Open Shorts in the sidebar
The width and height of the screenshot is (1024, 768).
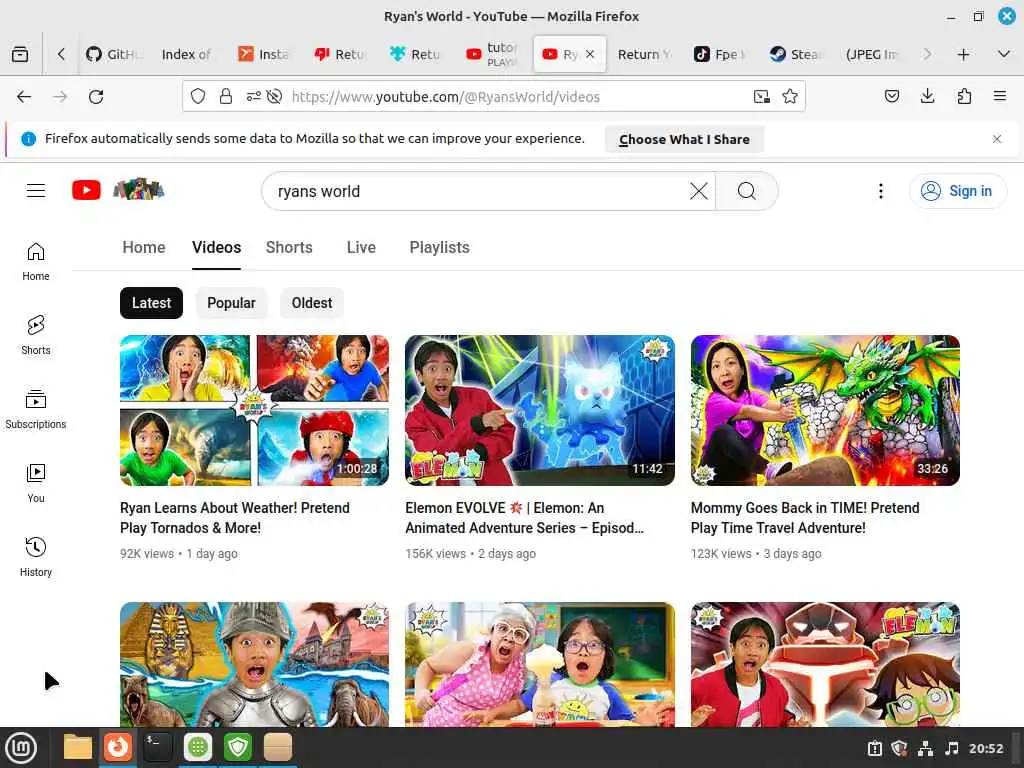(36, 336)
